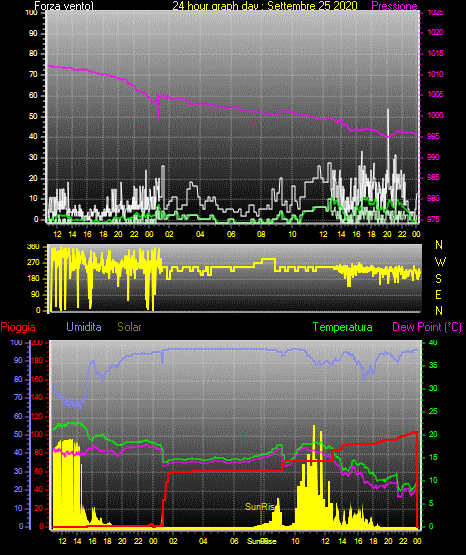Click the green 15 on temperature axis
Viewport: 466px width, 555px height.
coord(433,458)
